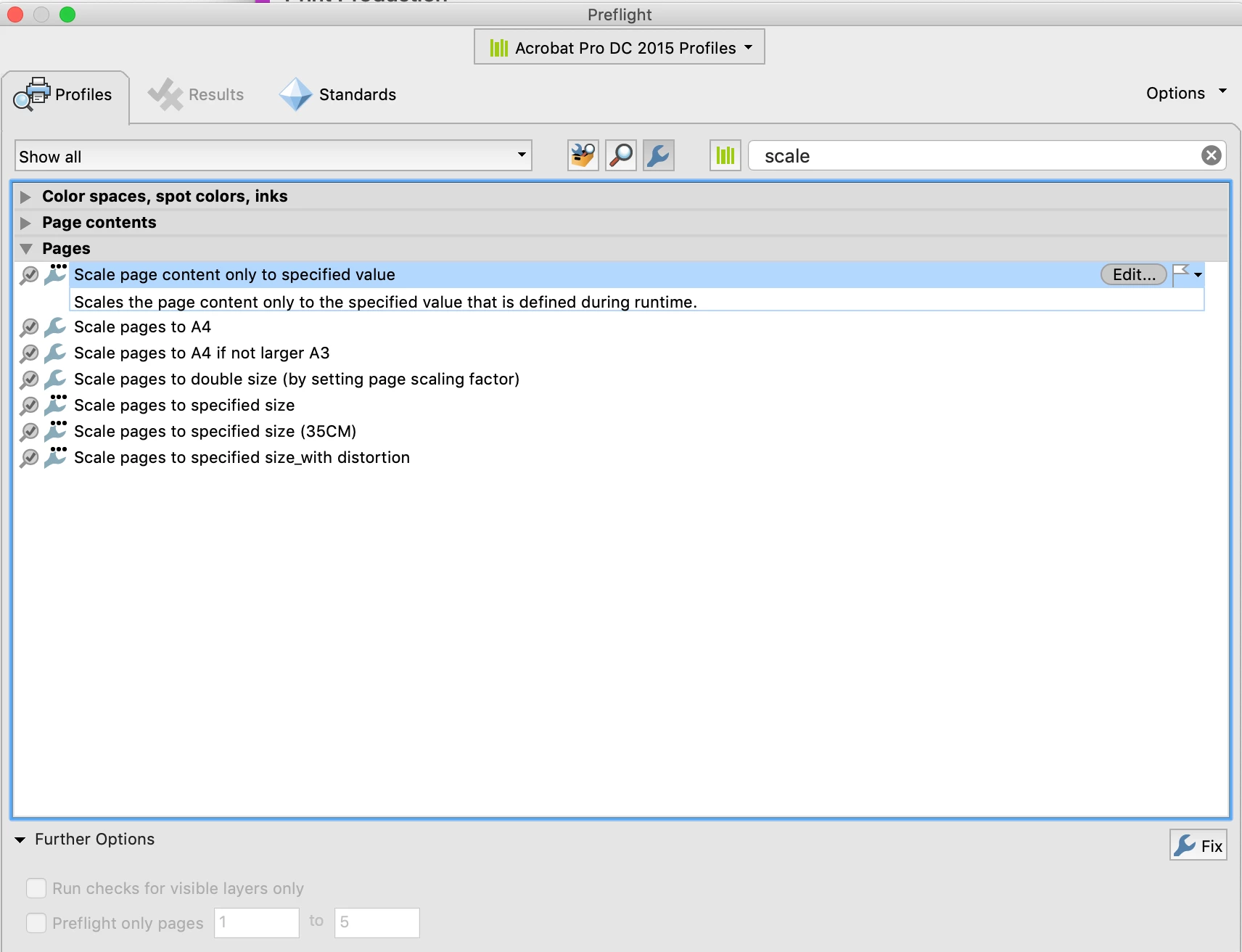Switch to the Profiles tab
This screenshot has width=1242, height=952.
[65, 97]
